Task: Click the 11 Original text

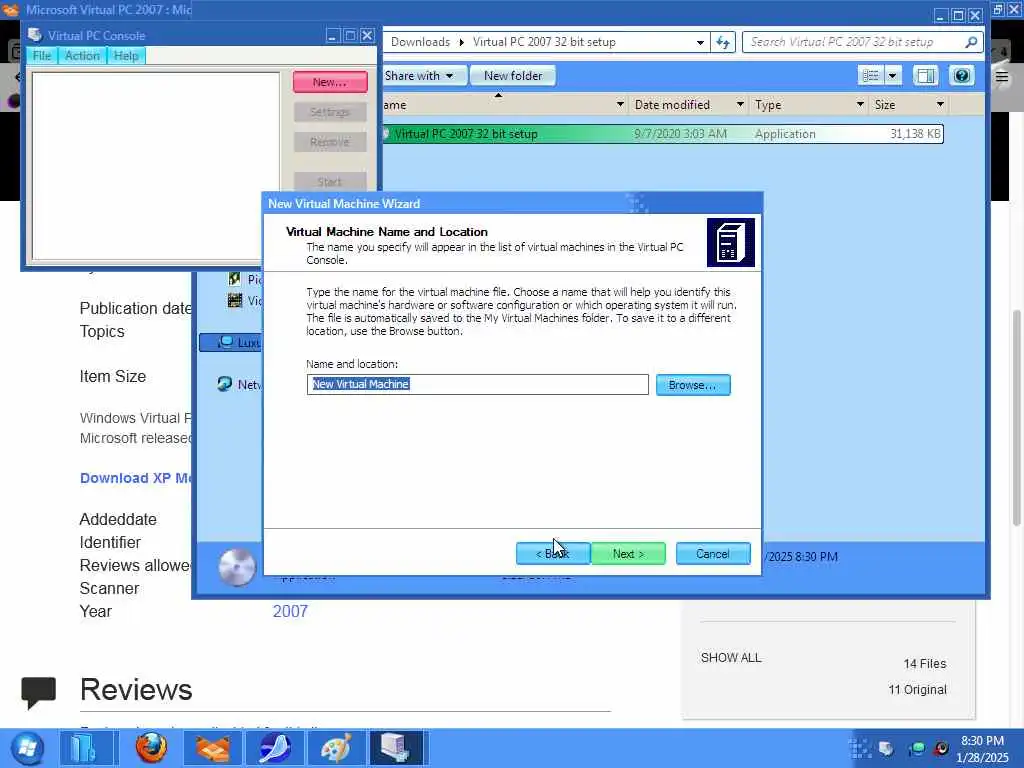Action: point(917,690)
